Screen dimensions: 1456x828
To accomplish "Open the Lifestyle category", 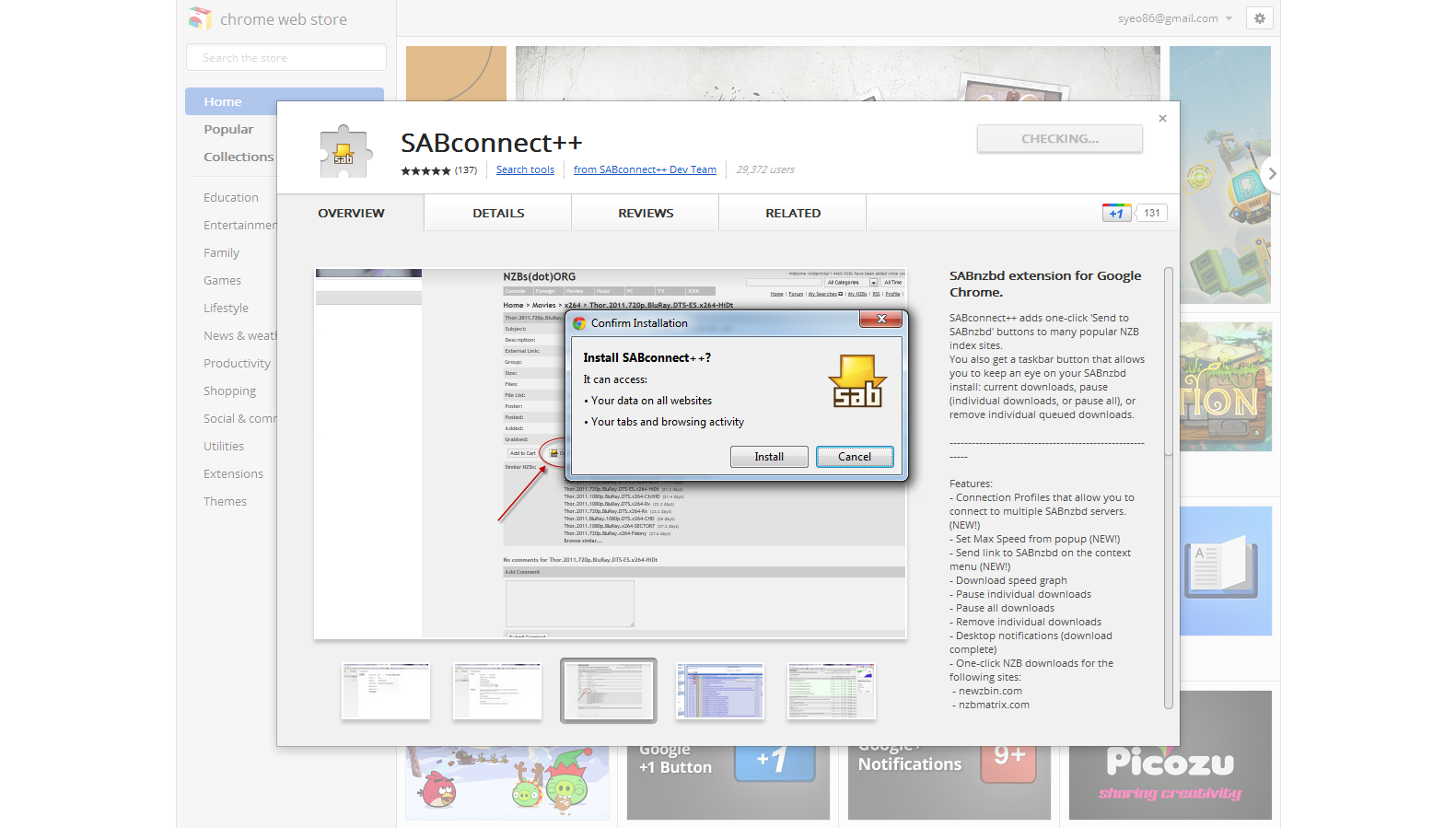I will 226,308.
